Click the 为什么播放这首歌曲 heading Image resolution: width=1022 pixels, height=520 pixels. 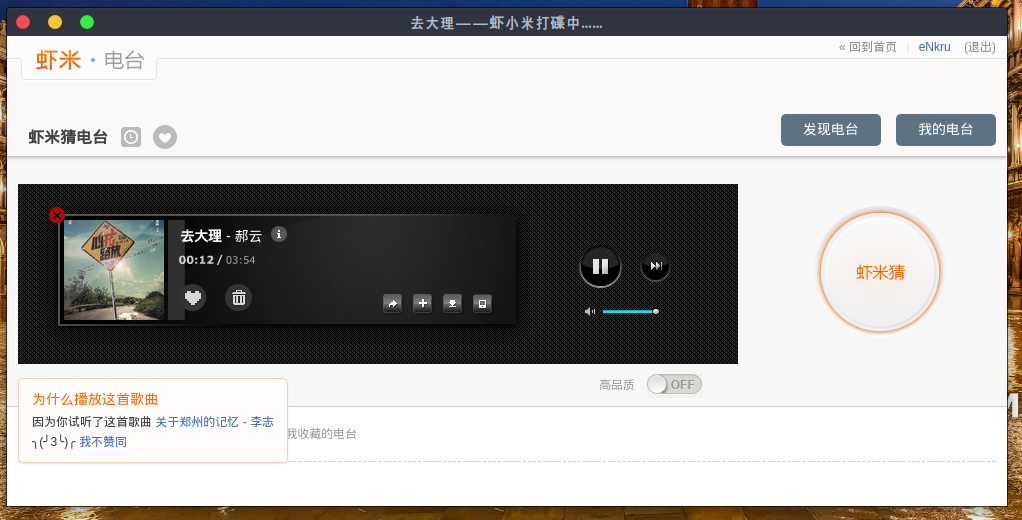click(95, 399)
